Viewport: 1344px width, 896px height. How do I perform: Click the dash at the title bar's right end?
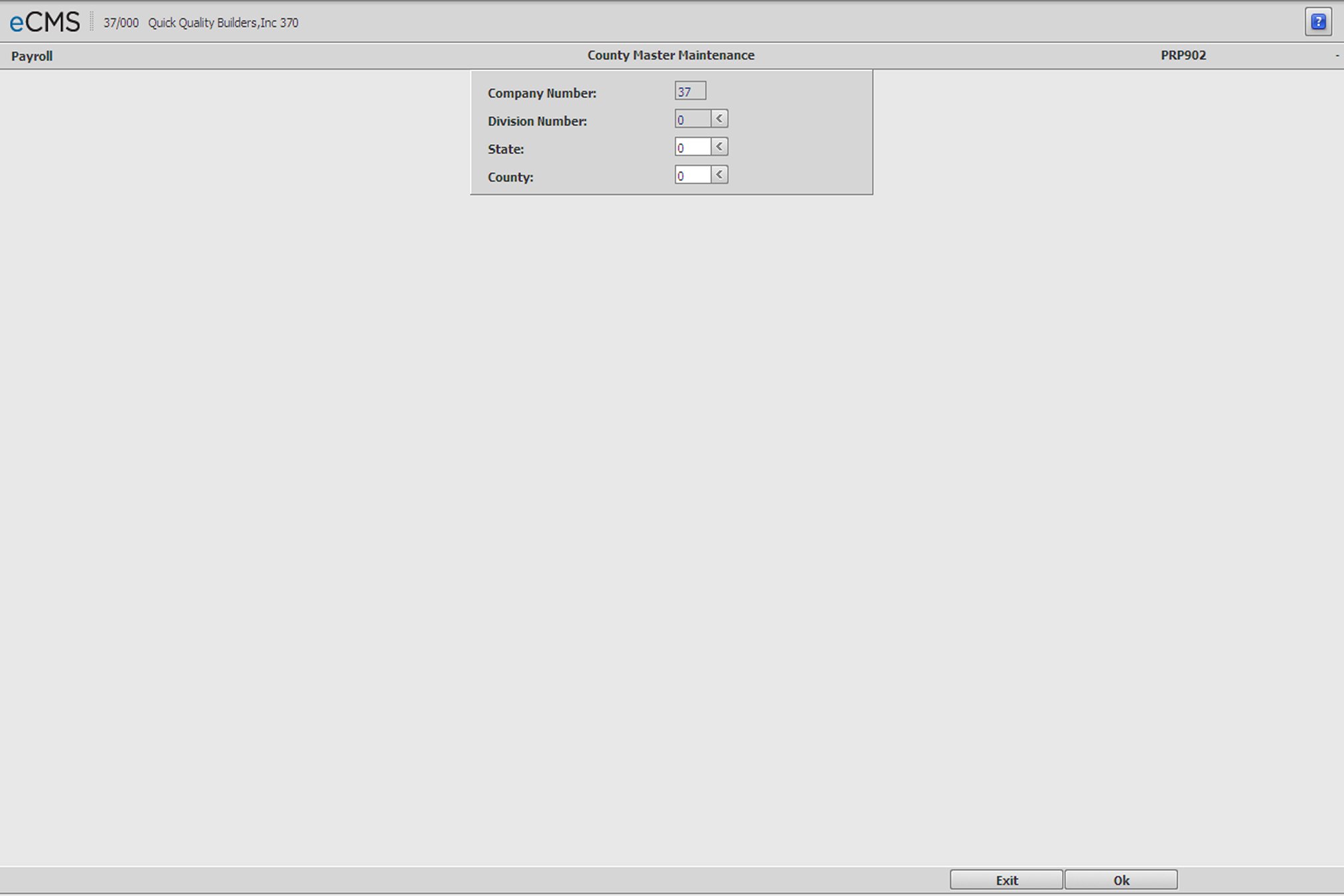(x=1337, y=56)
